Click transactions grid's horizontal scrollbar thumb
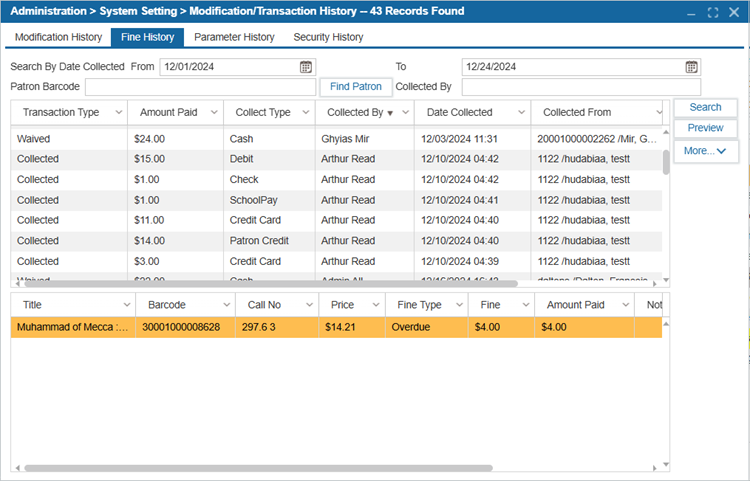The height and width of the screenshot is (481, 750). (271, 284)
